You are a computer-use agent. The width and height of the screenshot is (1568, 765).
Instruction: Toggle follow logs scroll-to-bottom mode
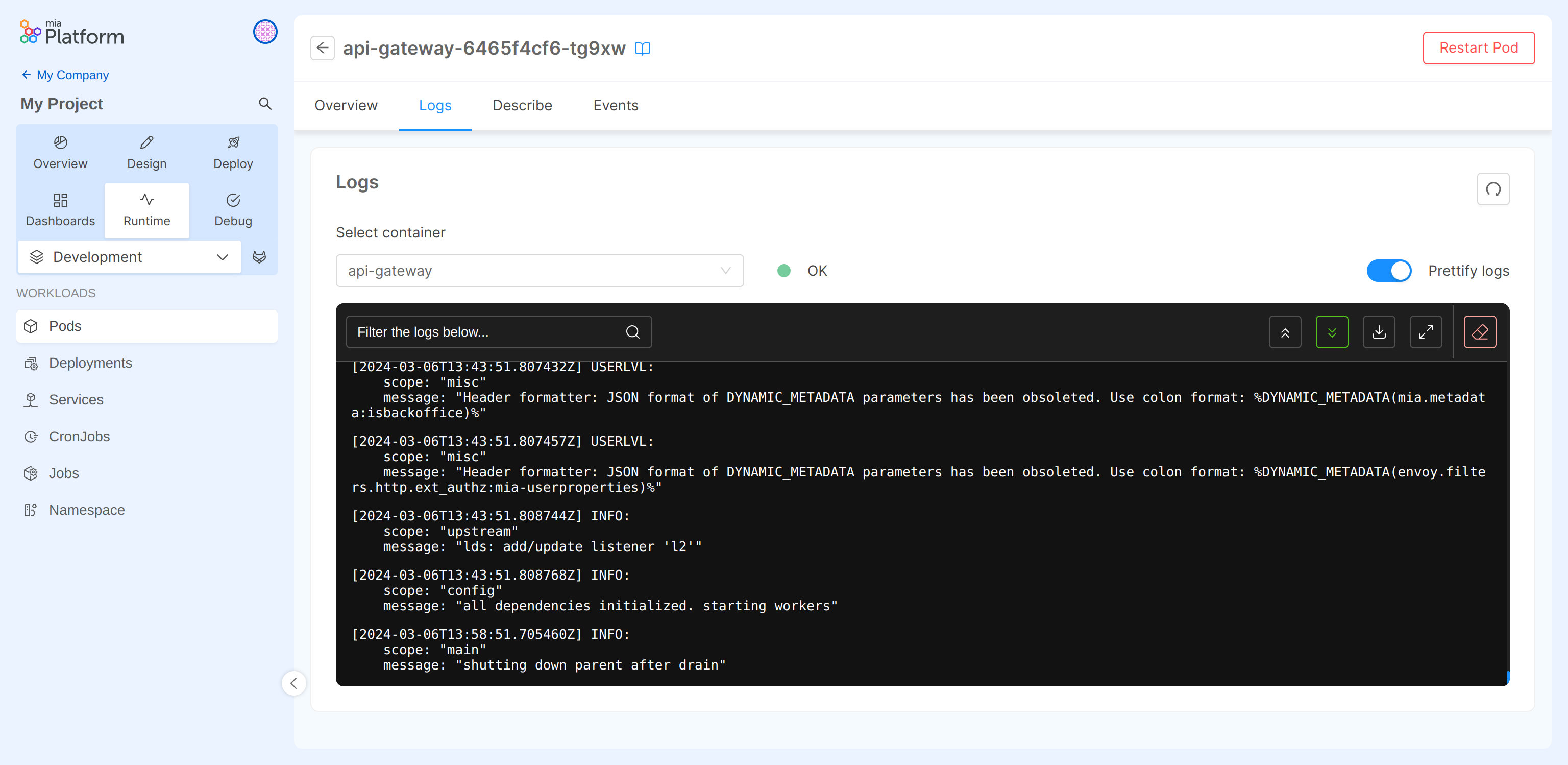[x=1332, y=332]
